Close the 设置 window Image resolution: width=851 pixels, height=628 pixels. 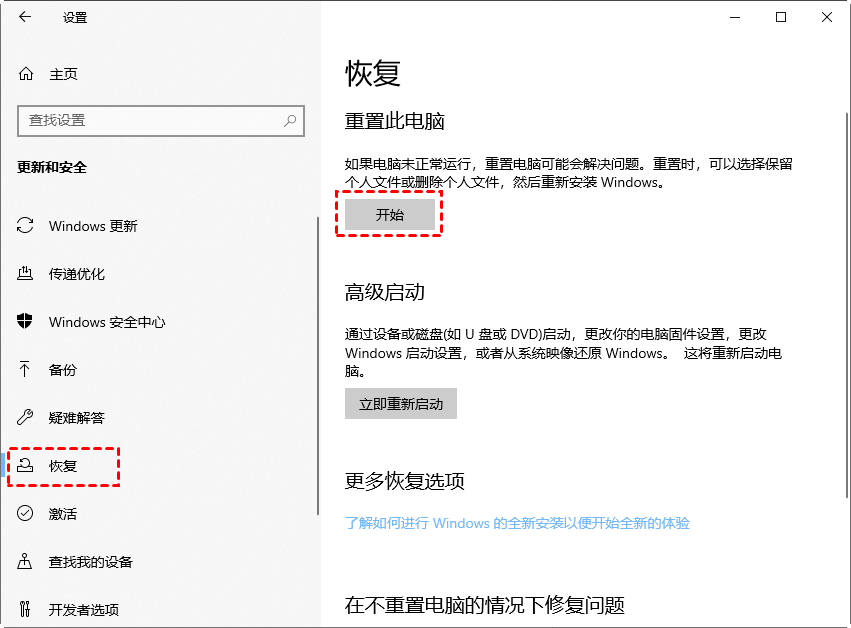pos(827,17)
